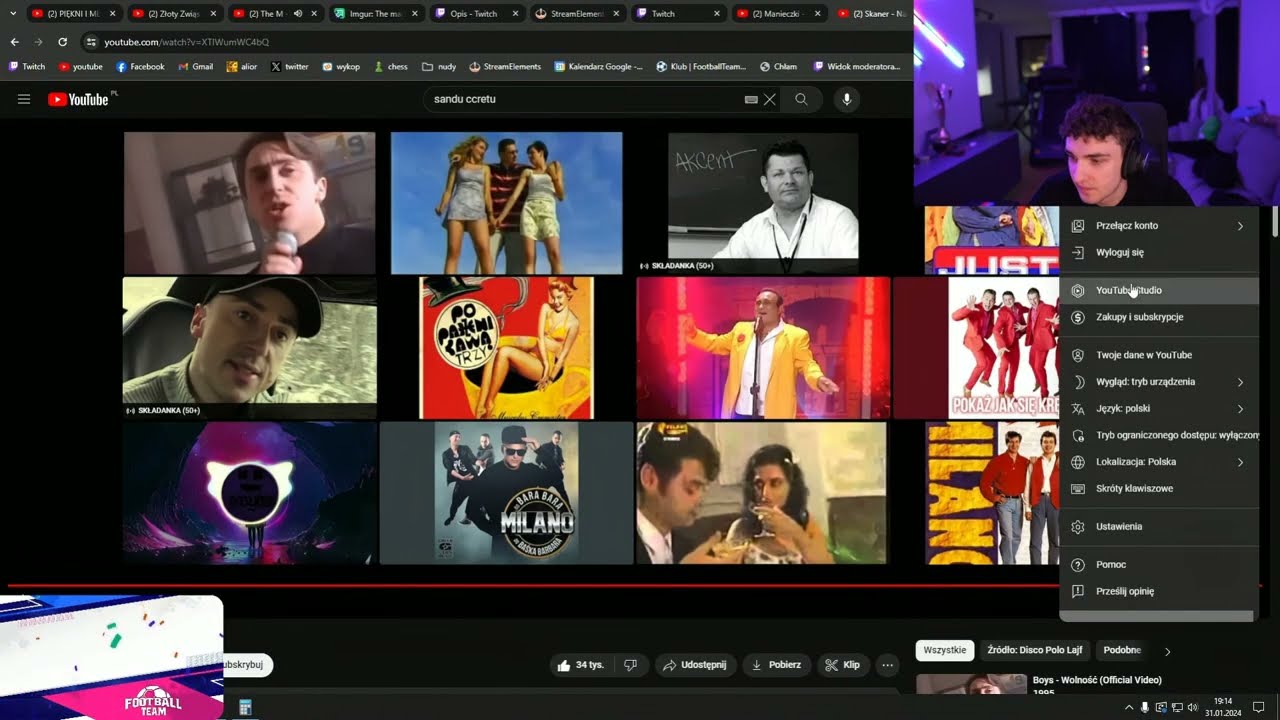
Task: Show hidden tray icons chevron
Action: pyautogui.click(x=1129, y=707)
